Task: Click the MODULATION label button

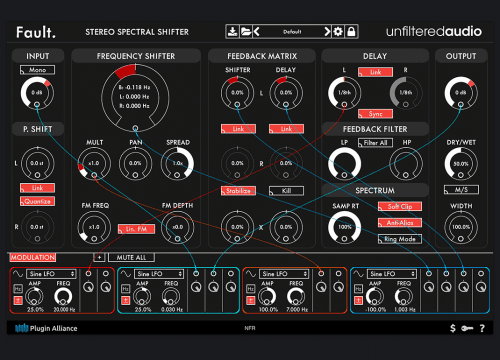Action: point(33,257)
